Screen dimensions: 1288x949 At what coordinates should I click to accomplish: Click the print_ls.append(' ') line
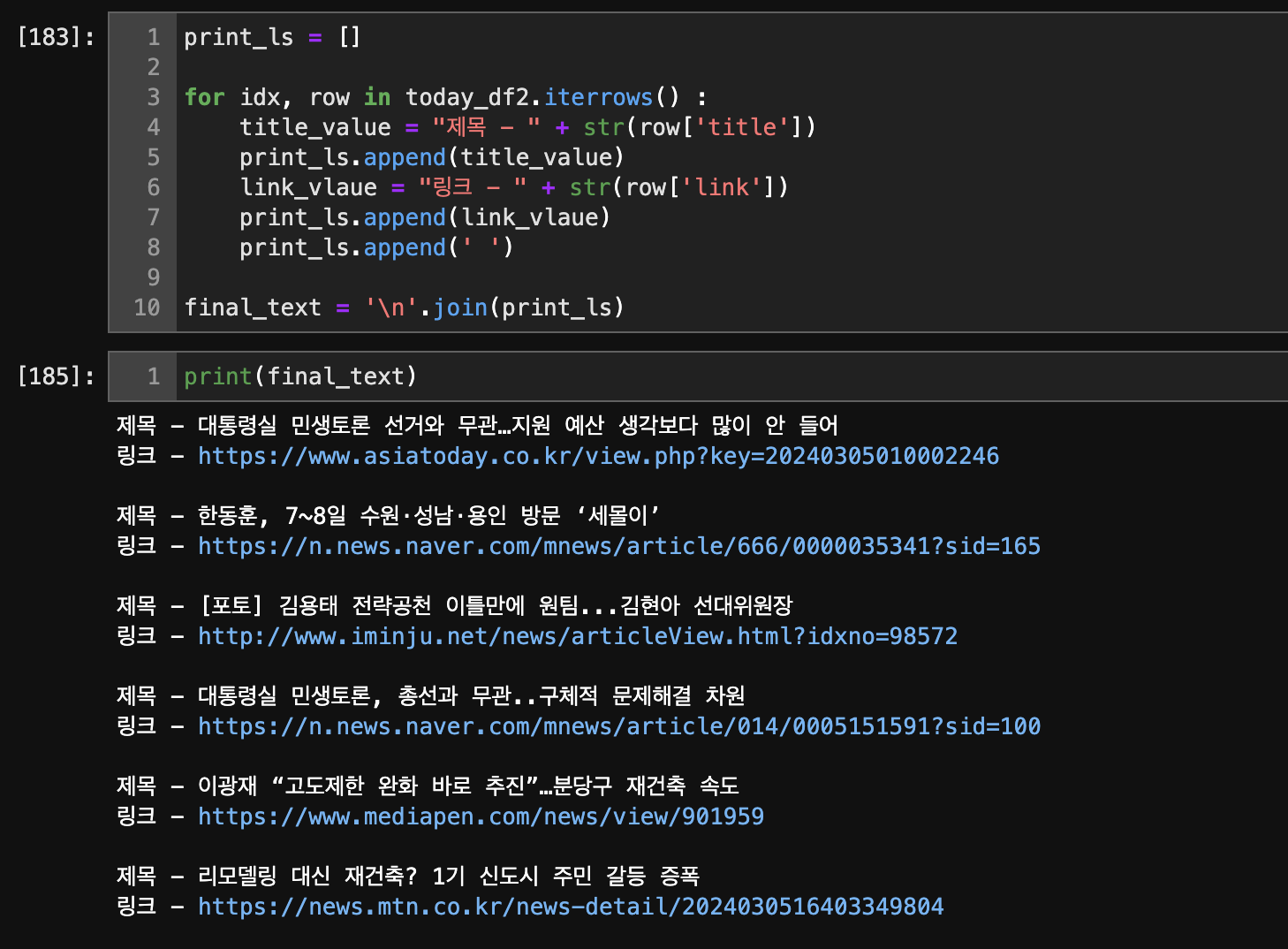(x=376, y=247)
